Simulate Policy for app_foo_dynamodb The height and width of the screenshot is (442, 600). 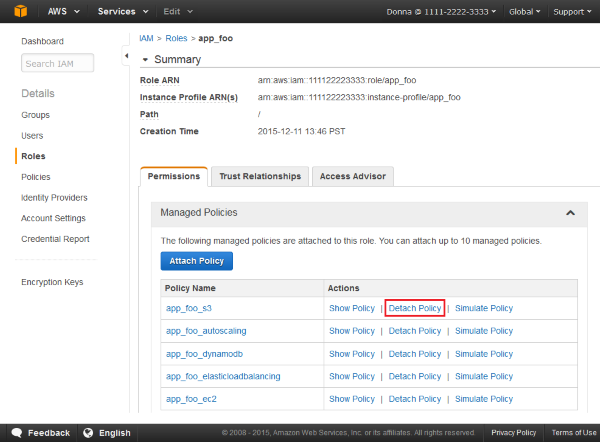[x=484, y=354]
